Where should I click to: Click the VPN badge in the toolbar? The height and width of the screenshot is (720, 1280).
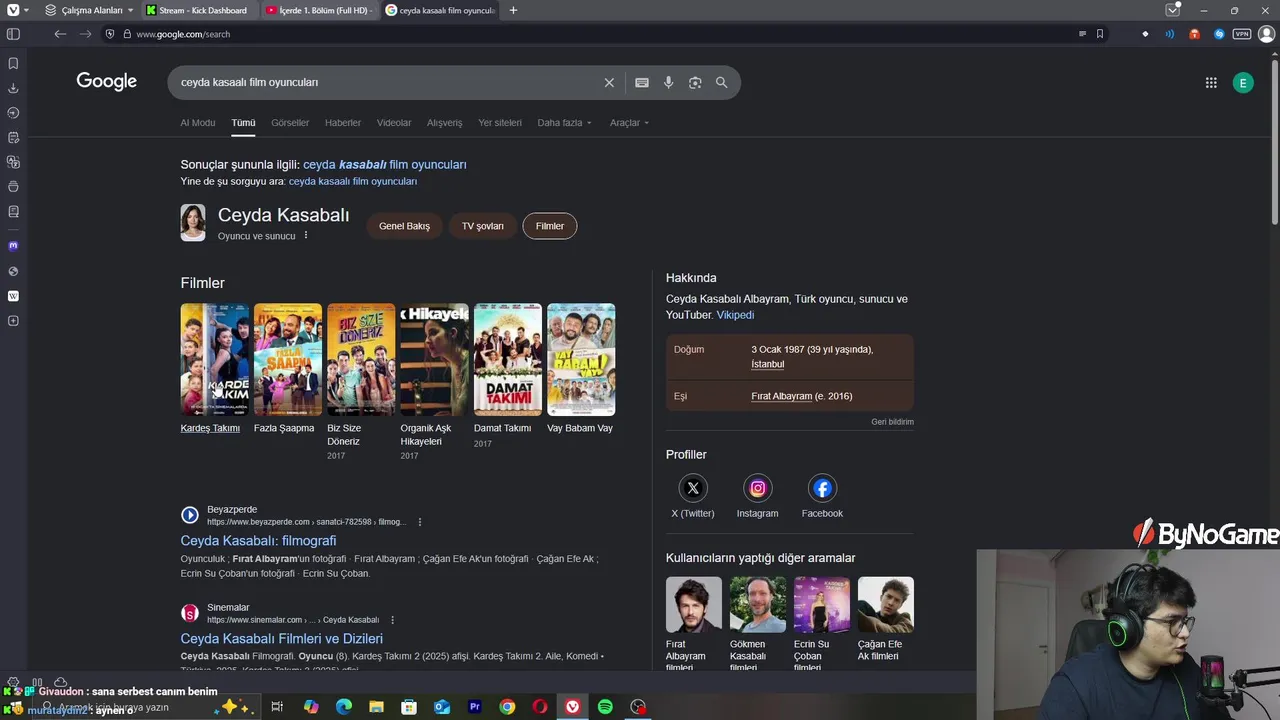pos(1242,34)
